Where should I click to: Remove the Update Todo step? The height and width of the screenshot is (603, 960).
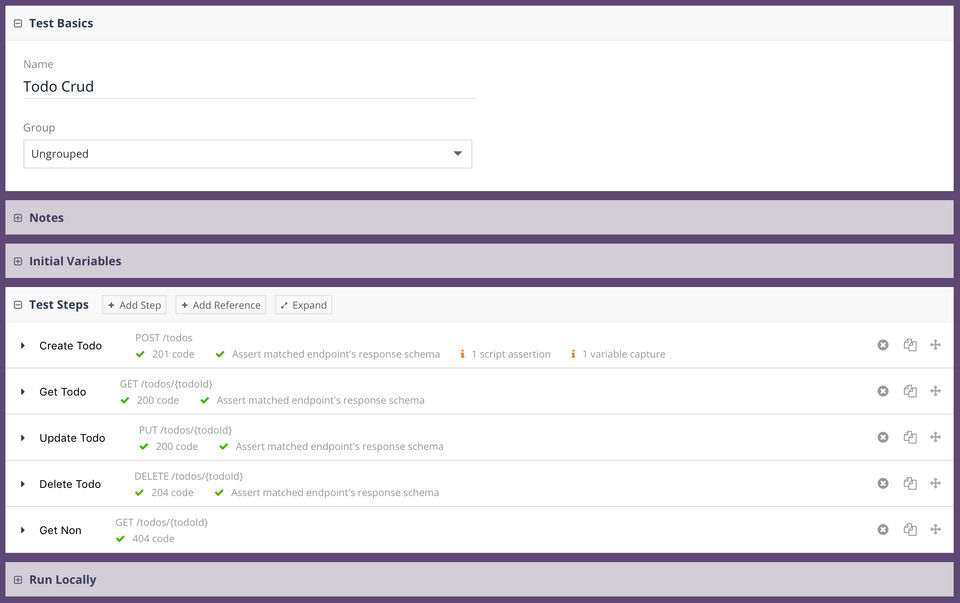[x=883, y=437]
